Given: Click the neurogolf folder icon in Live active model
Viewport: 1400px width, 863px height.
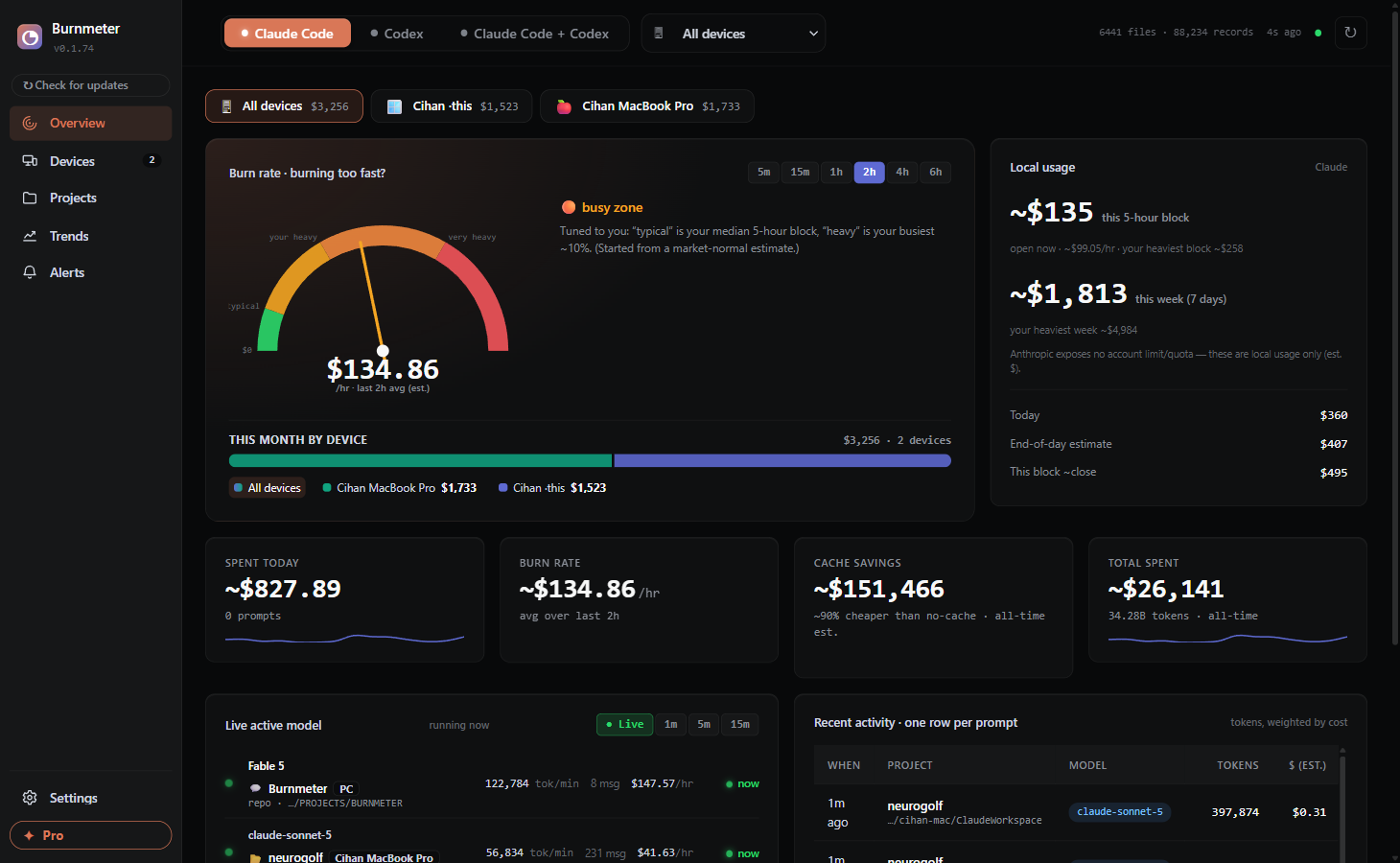Looking at the screenshot, I should pos(255,857).
